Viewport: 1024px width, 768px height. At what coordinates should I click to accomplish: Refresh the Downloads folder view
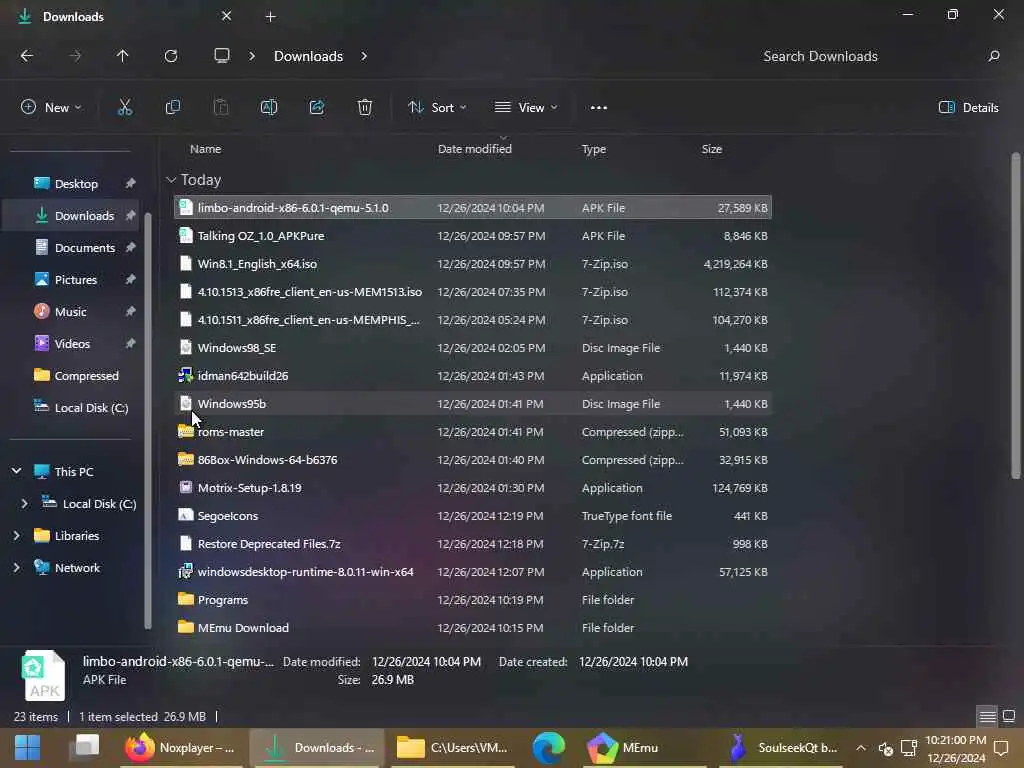point(171,56)
